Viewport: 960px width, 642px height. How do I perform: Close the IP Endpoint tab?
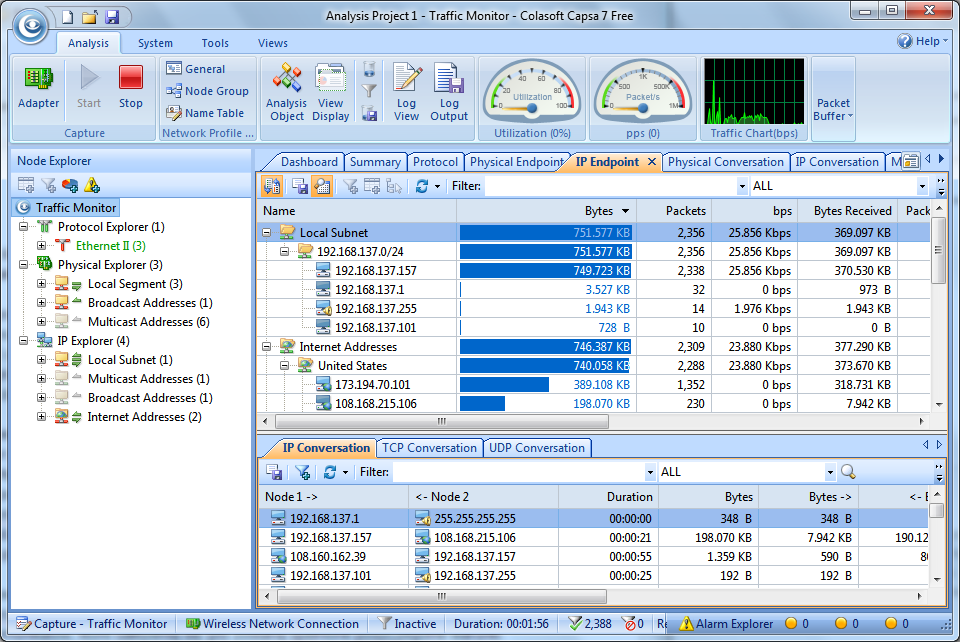(x=652, y=162)
